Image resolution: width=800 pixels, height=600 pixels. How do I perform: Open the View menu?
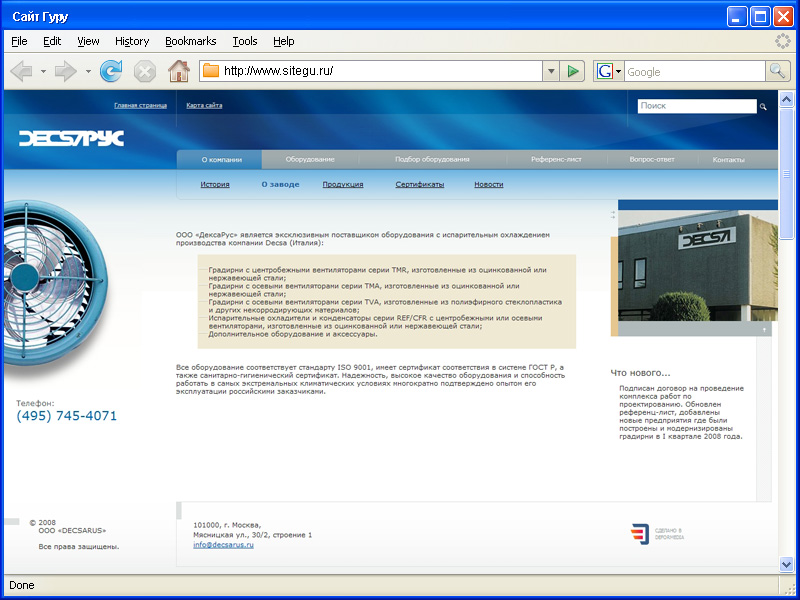point(88,41)
